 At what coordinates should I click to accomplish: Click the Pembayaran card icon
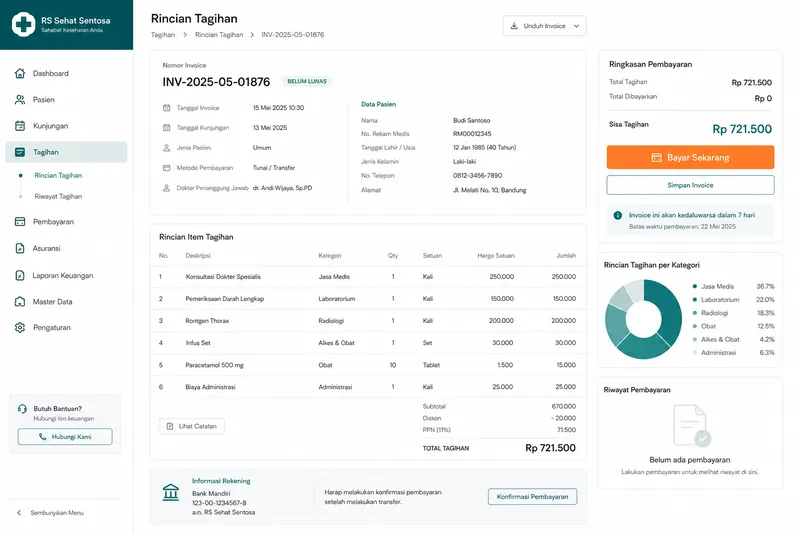tap(20, 221)
